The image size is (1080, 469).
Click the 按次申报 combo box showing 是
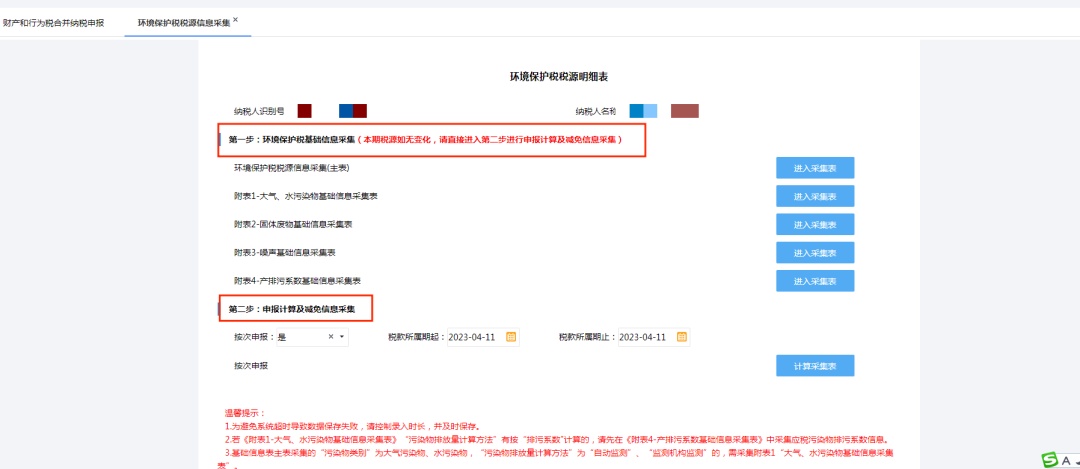[311, 337]
